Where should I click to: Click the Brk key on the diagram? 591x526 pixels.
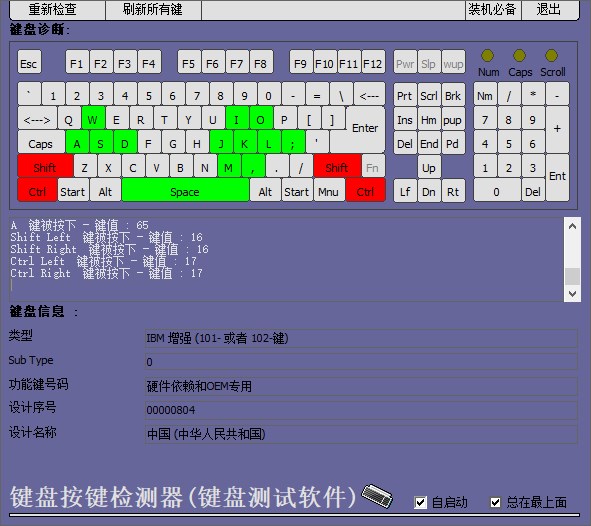coord(453,94)
